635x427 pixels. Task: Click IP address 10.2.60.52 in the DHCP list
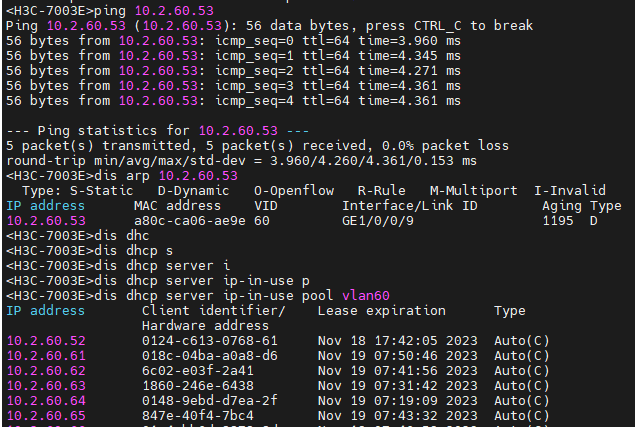(x=45, y=340)
